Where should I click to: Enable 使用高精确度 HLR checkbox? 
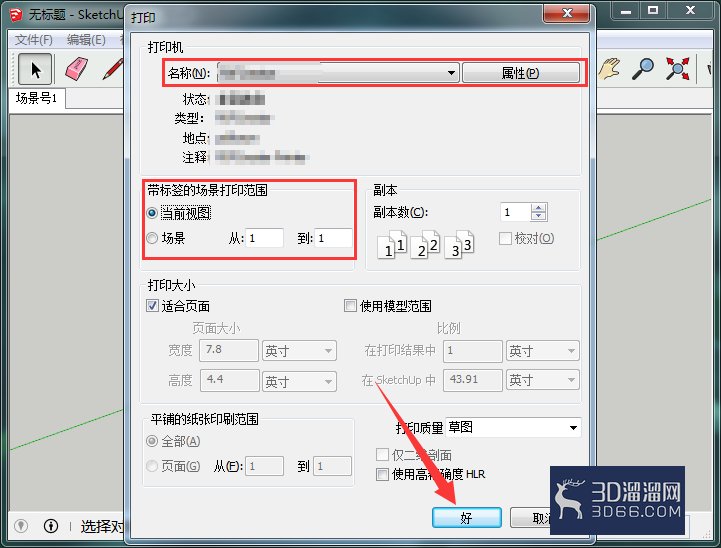[x=382, y=474]
